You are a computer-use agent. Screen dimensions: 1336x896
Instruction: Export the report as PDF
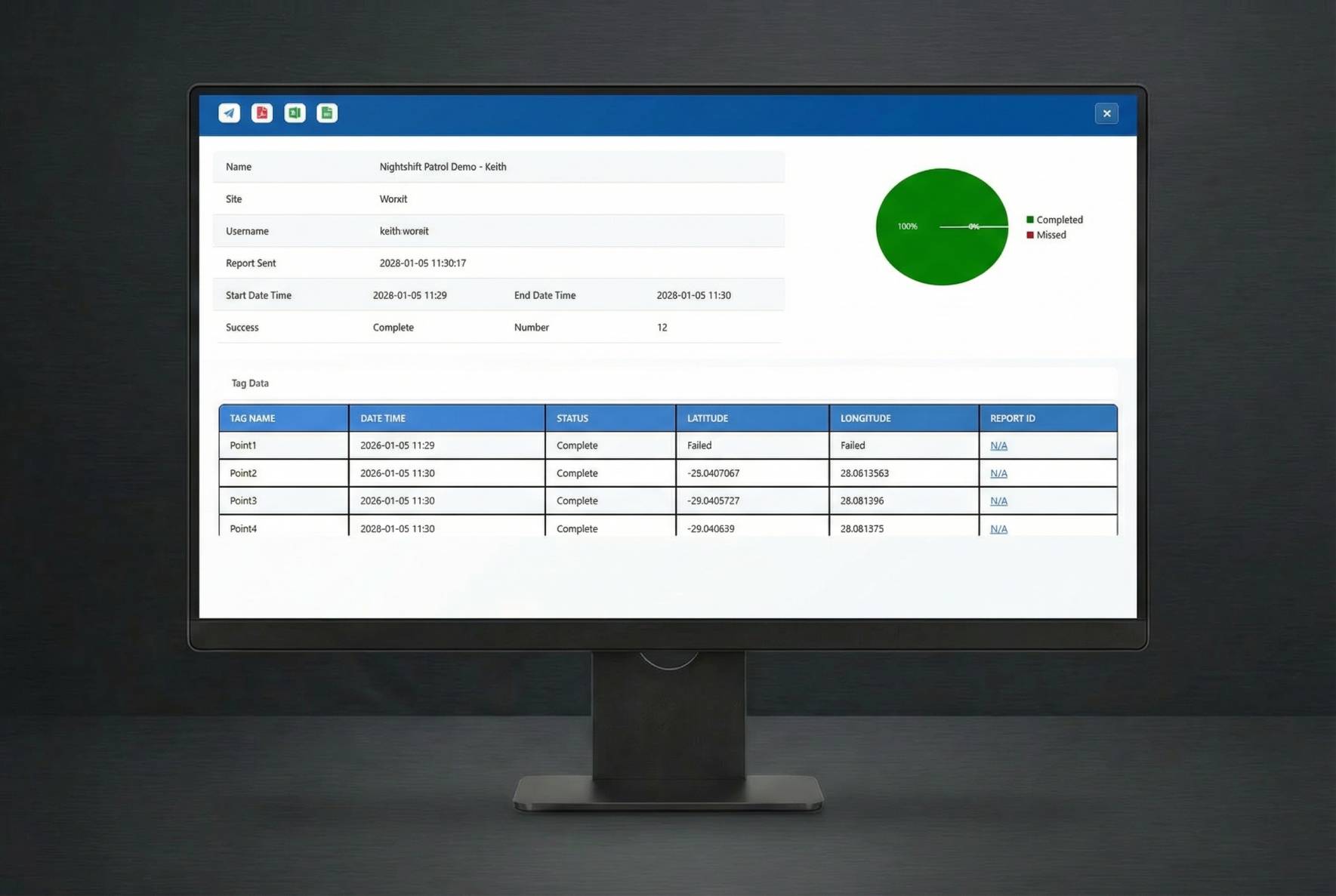coord(262,113)
